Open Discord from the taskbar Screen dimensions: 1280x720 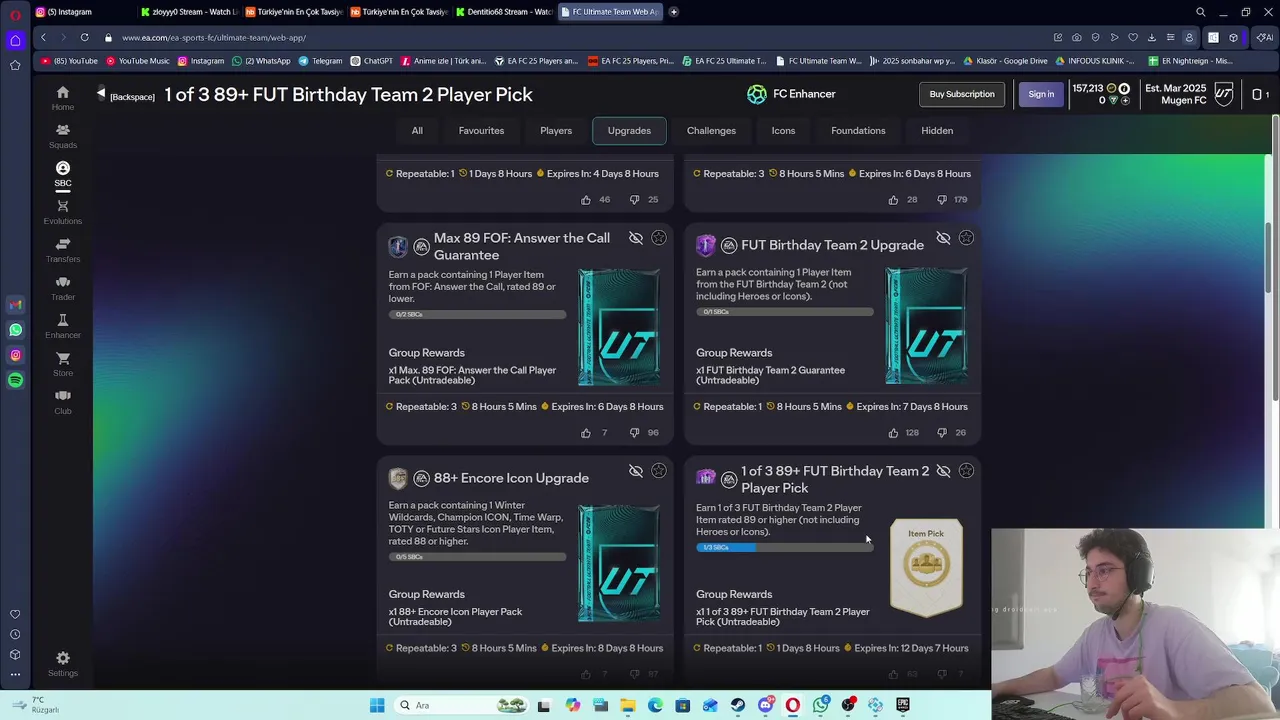[765, 706]
